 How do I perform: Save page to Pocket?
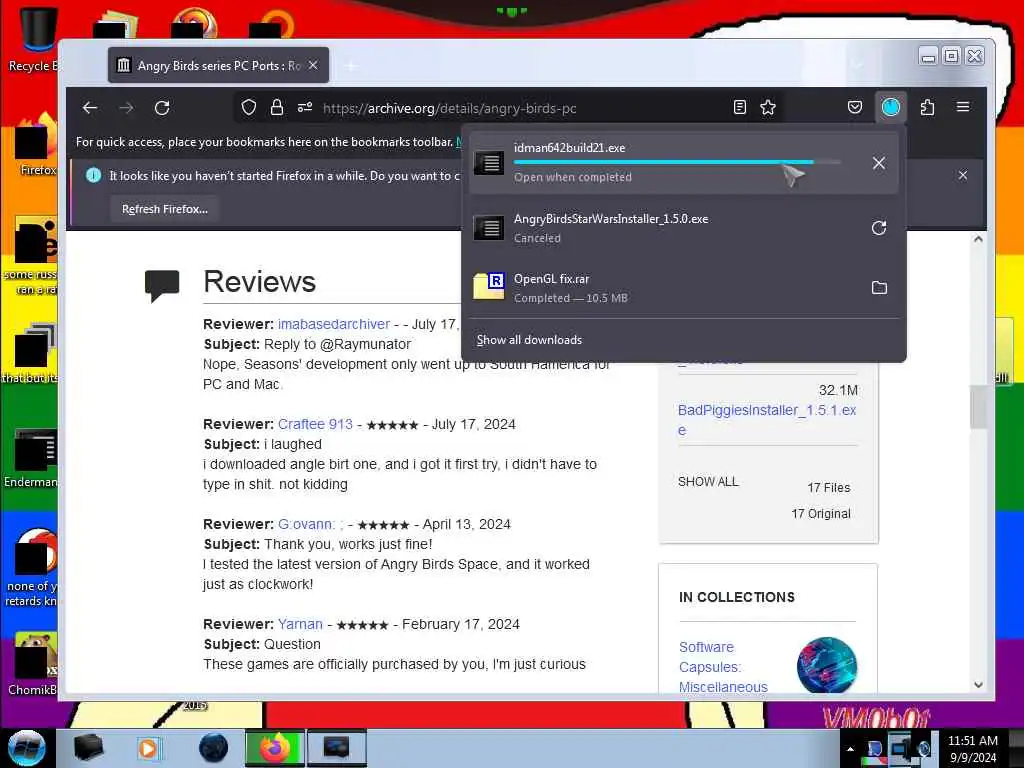click(854, 108)
